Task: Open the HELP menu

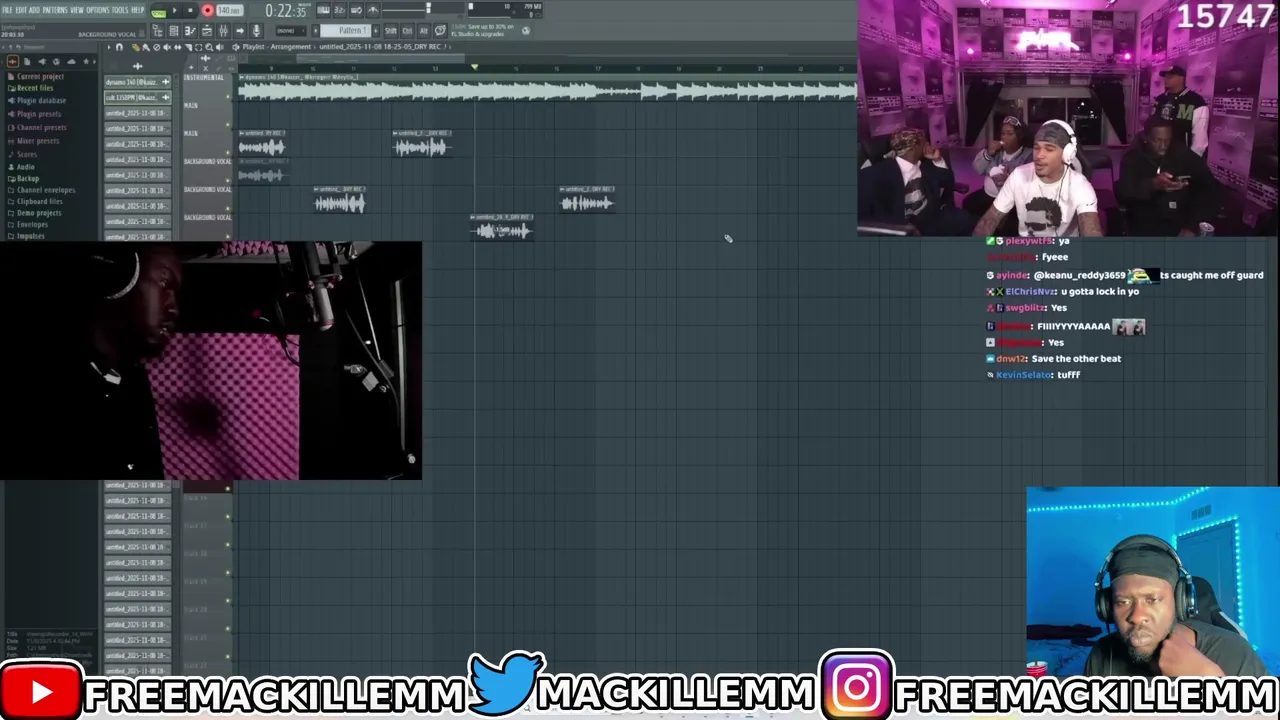Action: [x=137, y=10]
